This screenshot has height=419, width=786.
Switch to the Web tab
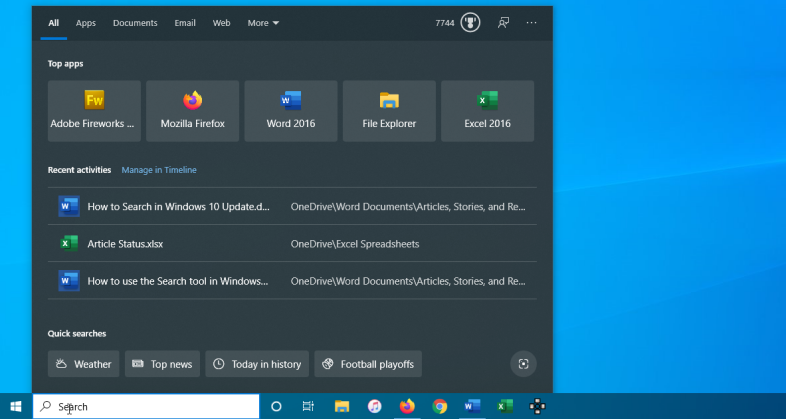pyautogui.click(x=222, y=23)
